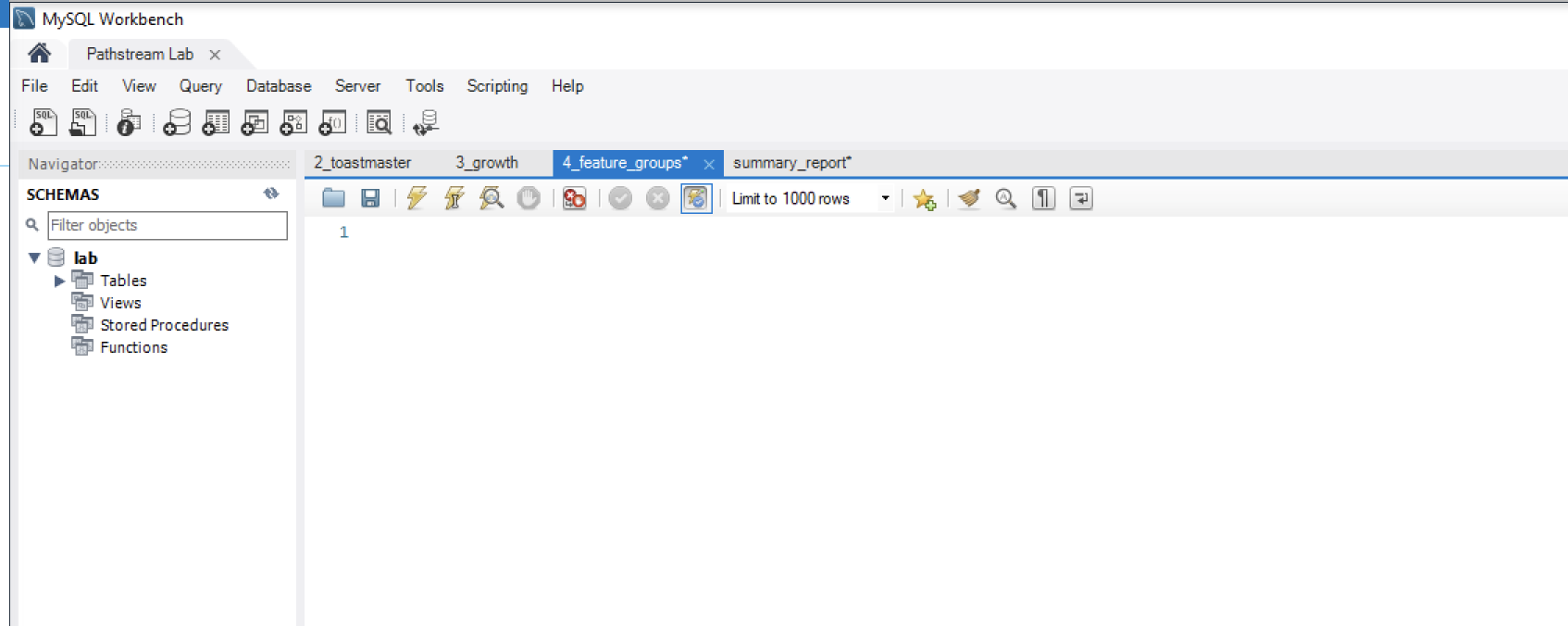Viewport: 1568px width, 626px height.
Task: Toggle the auto-commit mode icon
Action: (696, 198)
